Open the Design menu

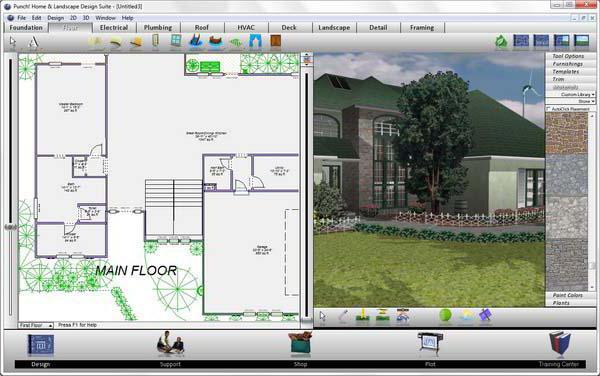(x=55, y=18)
